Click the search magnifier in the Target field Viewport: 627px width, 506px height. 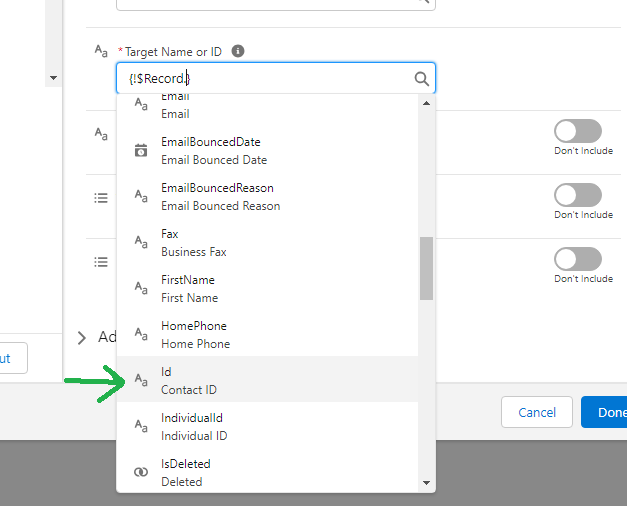coord(421,79)
